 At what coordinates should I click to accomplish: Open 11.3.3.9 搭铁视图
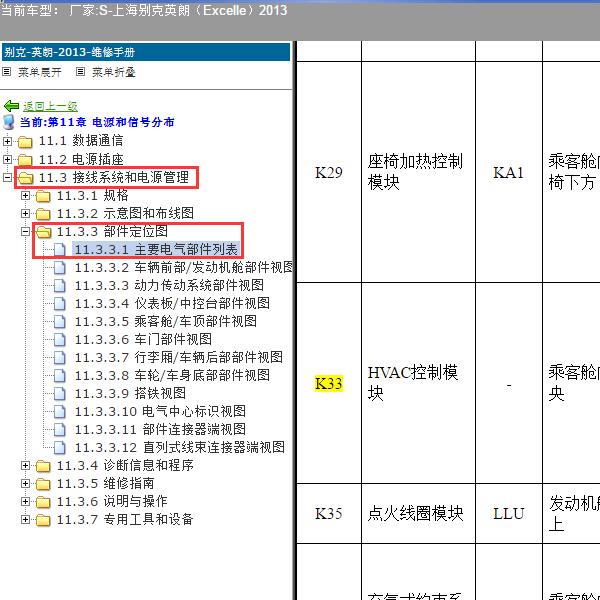pyautogui.click(x=130, y=393)
